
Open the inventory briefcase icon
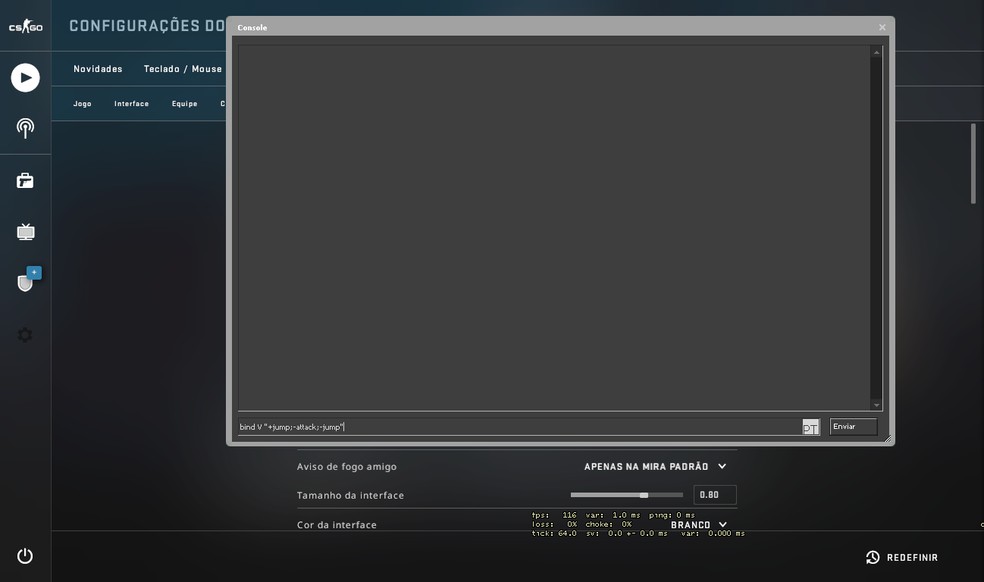pyautogui.click(x=25, y=181)
